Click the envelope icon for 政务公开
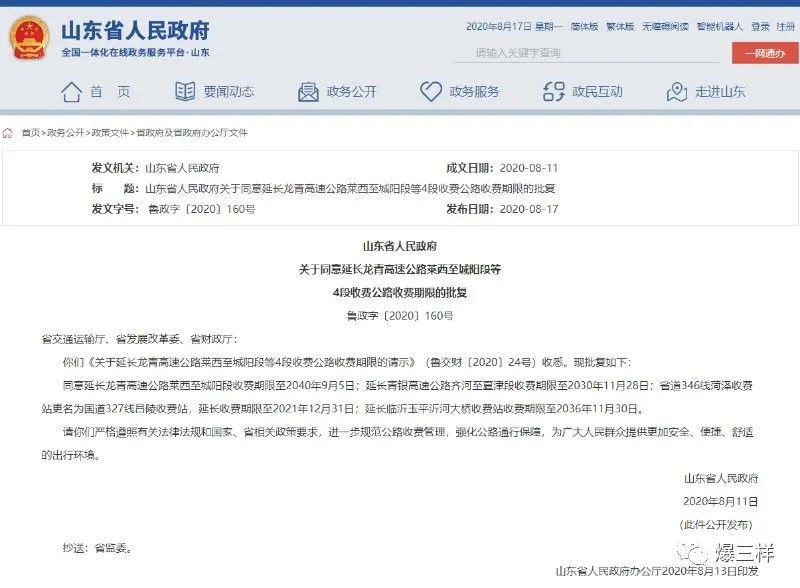This screenshot has width=800, height=588. click(x=308, y=92)
